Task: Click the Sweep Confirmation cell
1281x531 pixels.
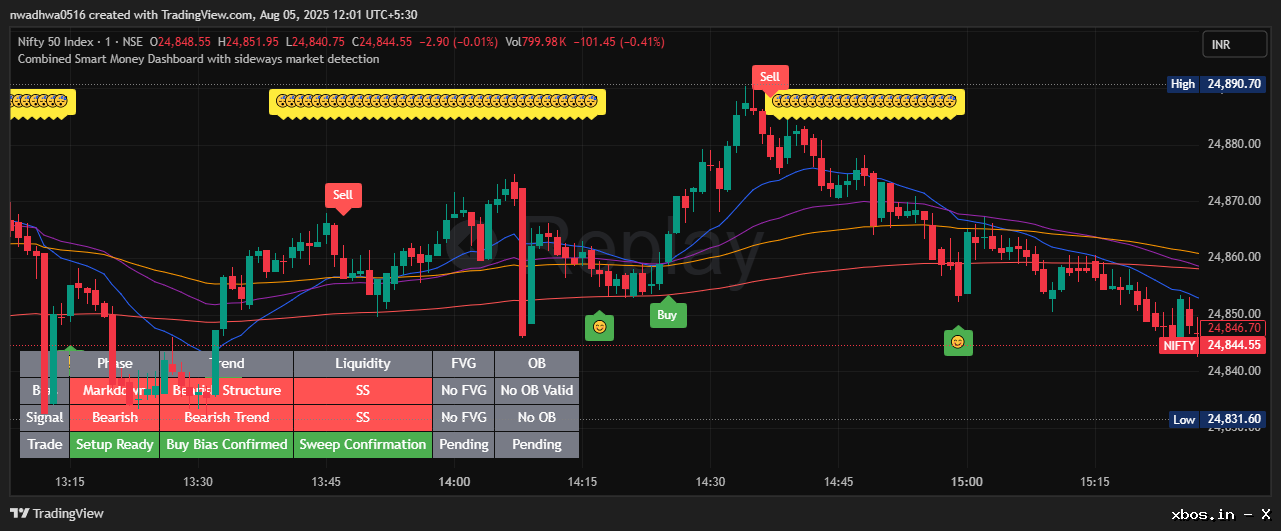Action: click(x=363, y=444)
